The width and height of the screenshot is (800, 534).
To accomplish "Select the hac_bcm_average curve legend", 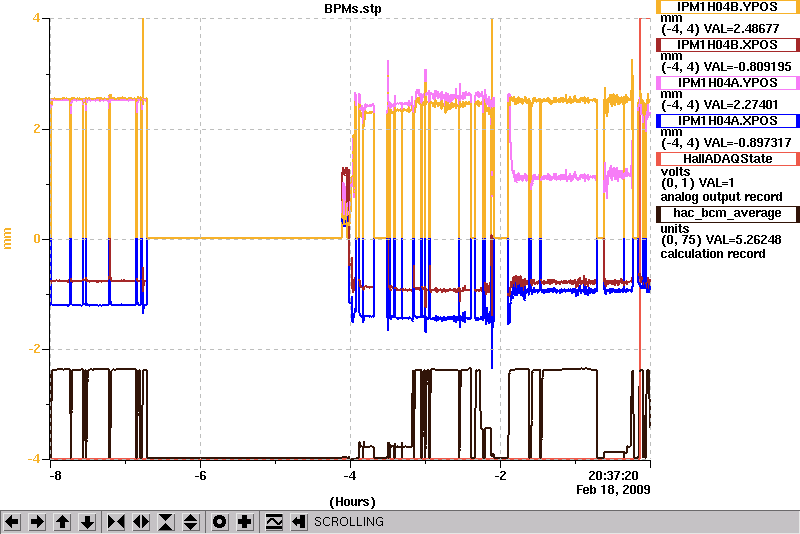I will pos(728,213).
